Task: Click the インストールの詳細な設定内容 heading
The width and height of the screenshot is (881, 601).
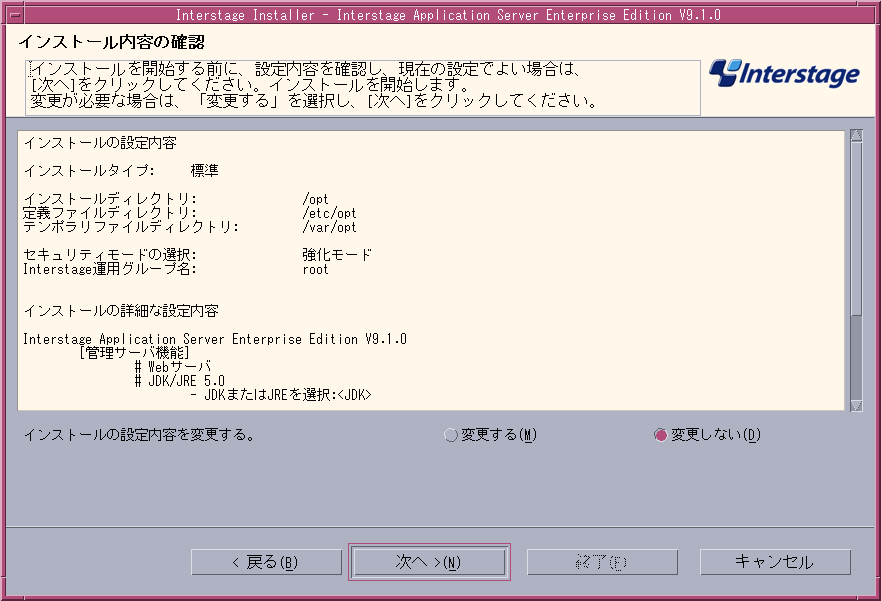Action: pos(121,311)
